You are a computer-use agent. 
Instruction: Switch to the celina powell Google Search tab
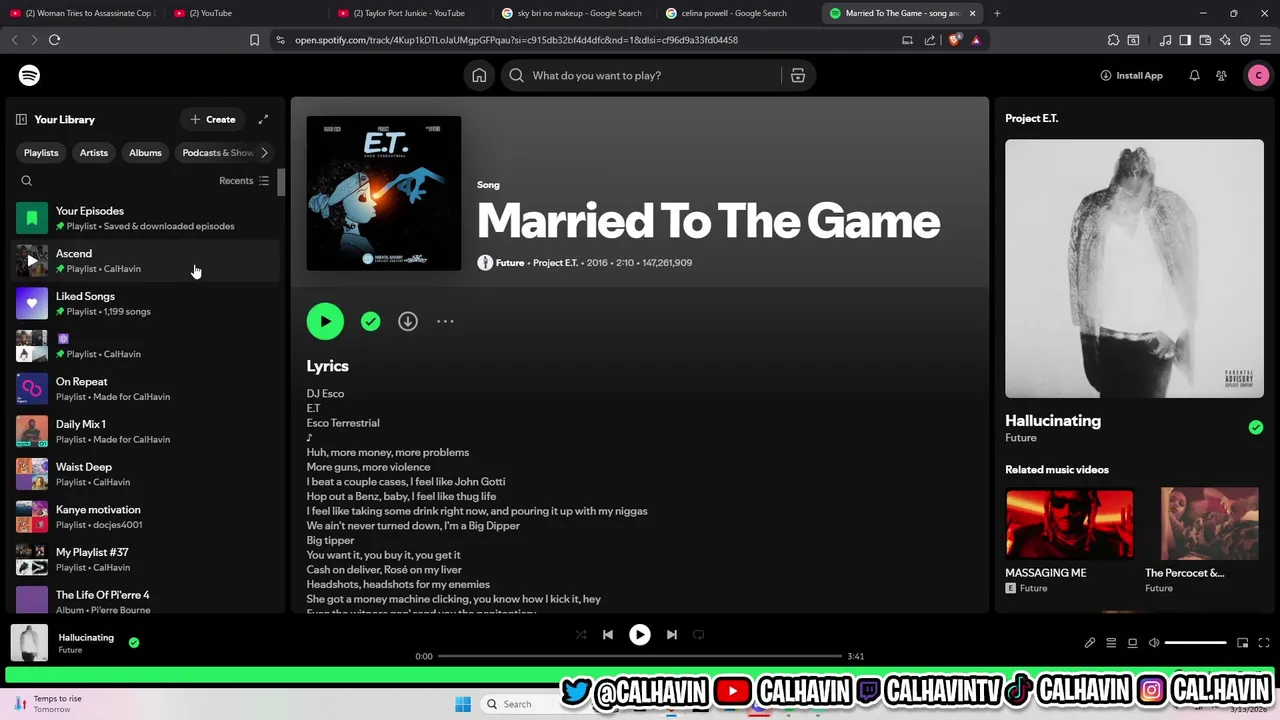click(x=736, y=13)
